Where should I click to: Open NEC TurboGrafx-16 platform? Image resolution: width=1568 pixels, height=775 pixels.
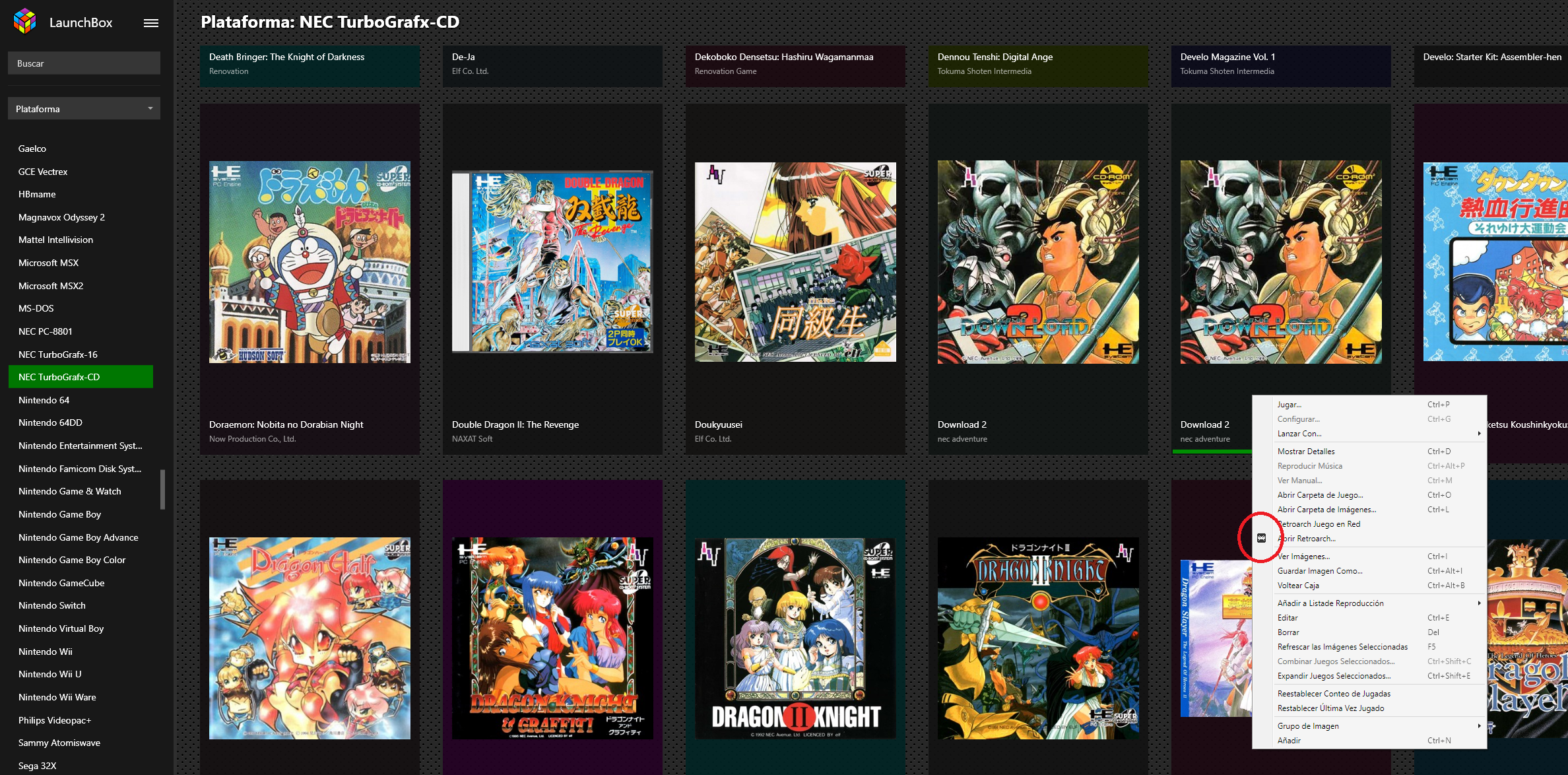(x=81, y=354)
